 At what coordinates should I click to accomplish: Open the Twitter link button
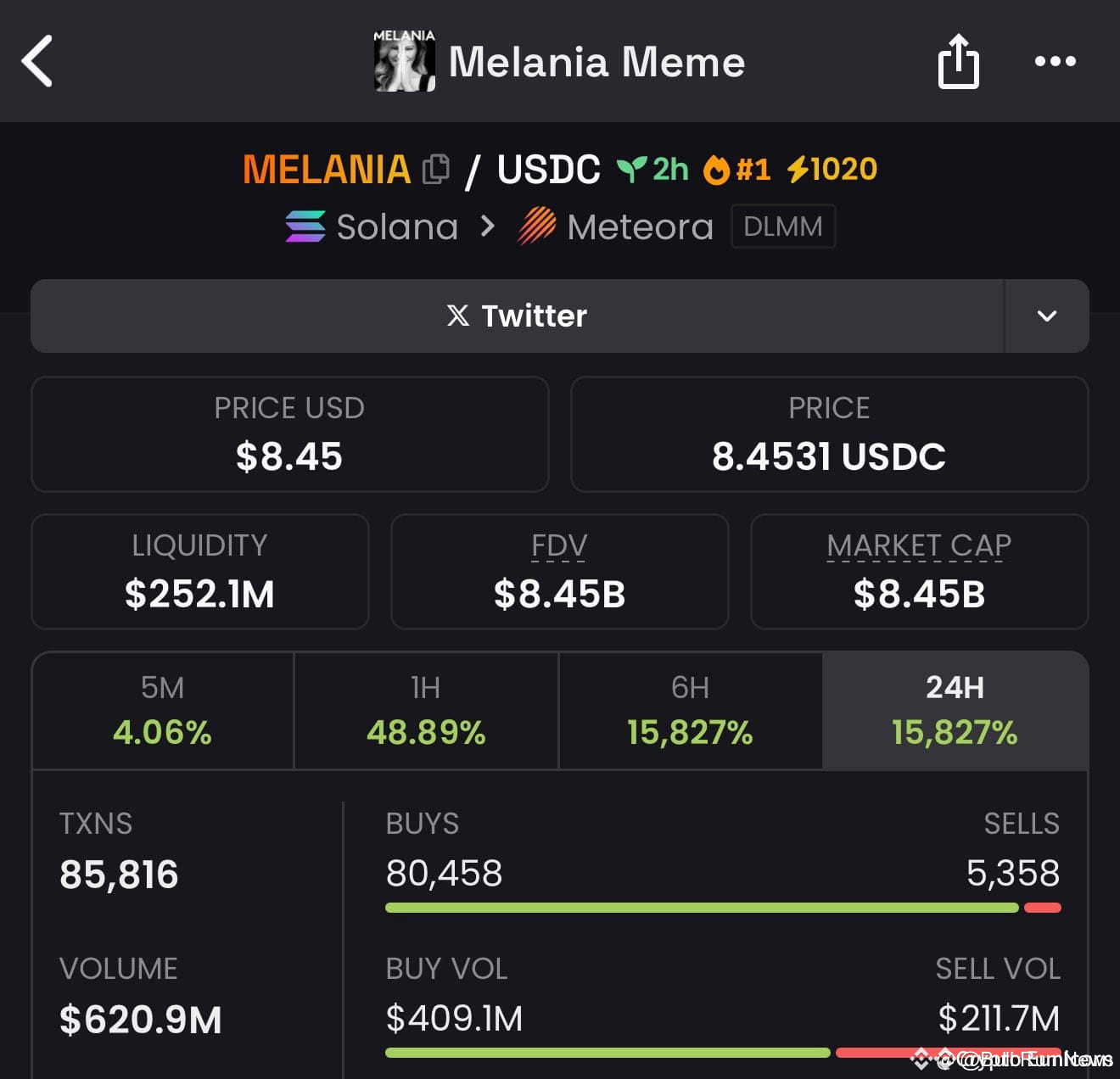516,316
